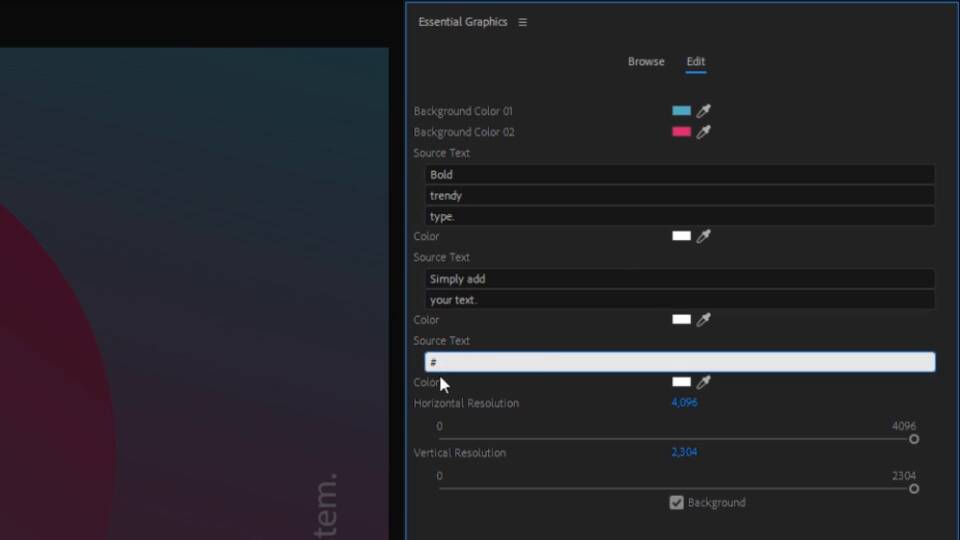Screen dimensions: 960x540
Task: Click the Essential Graphics panel title
Action: click(463, 22)
